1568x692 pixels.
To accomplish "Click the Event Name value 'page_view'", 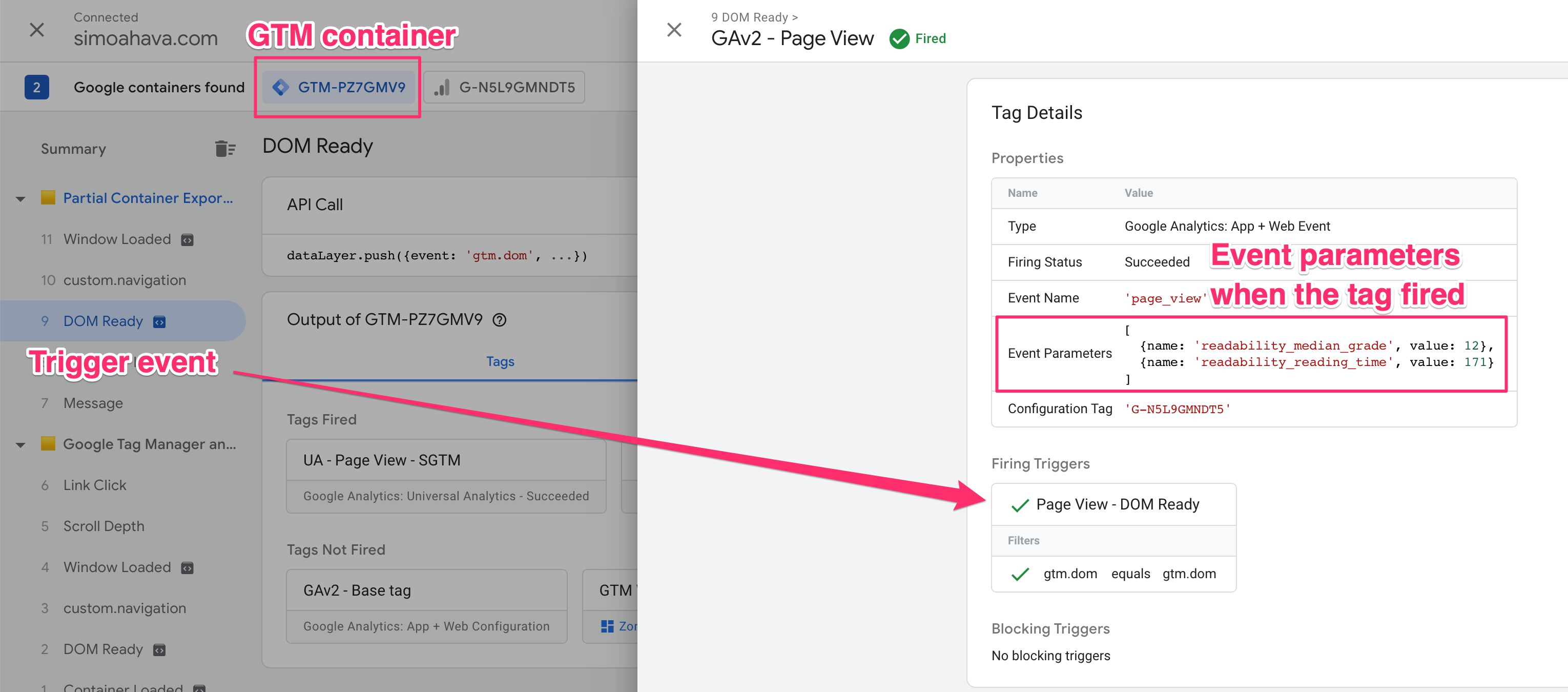I will coord(1165,298).
